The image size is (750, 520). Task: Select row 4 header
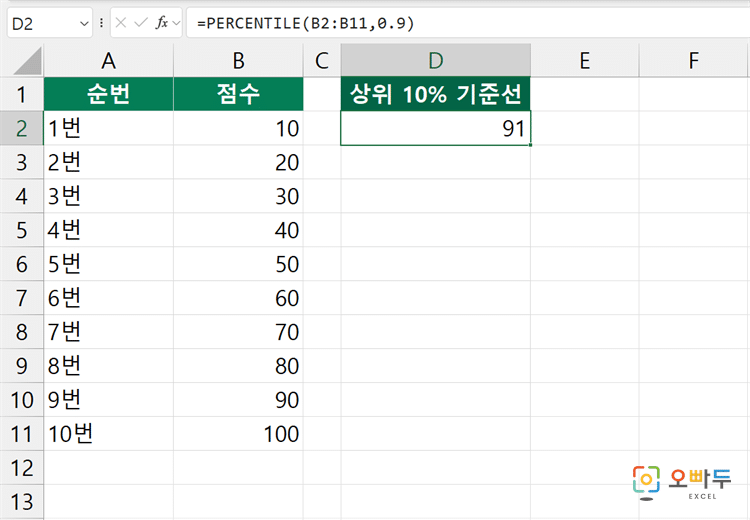point(22,196)
